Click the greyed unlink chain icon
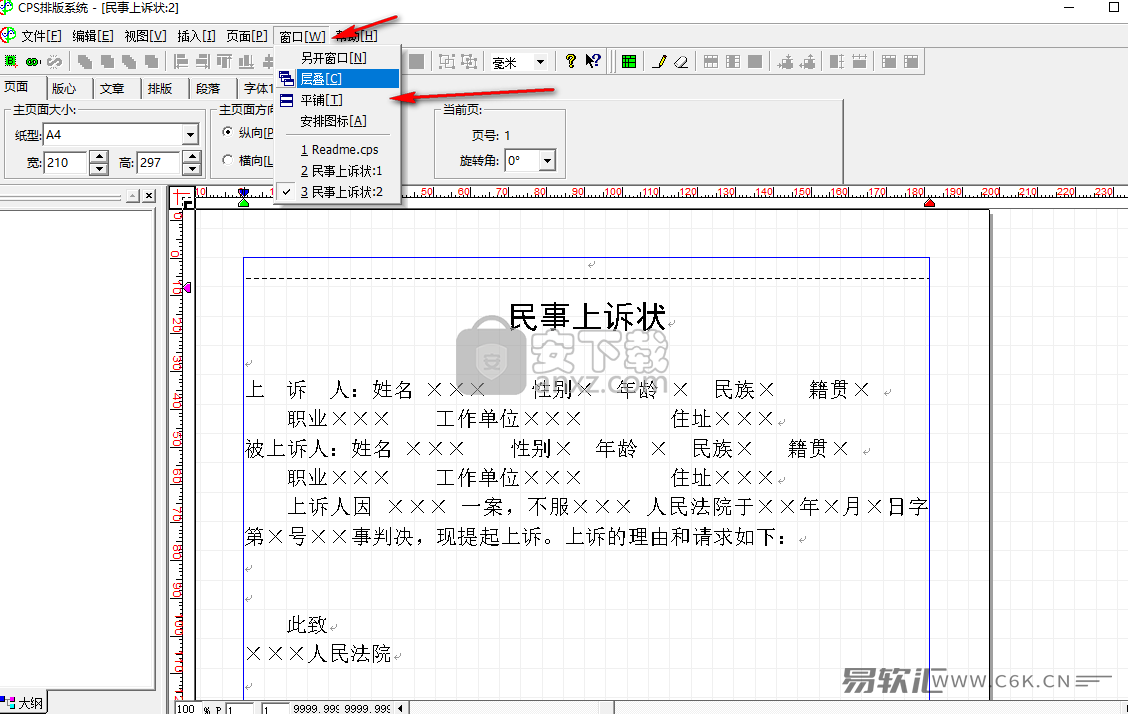The width and height of the screenshot is (1128, 714). [54, 61]
